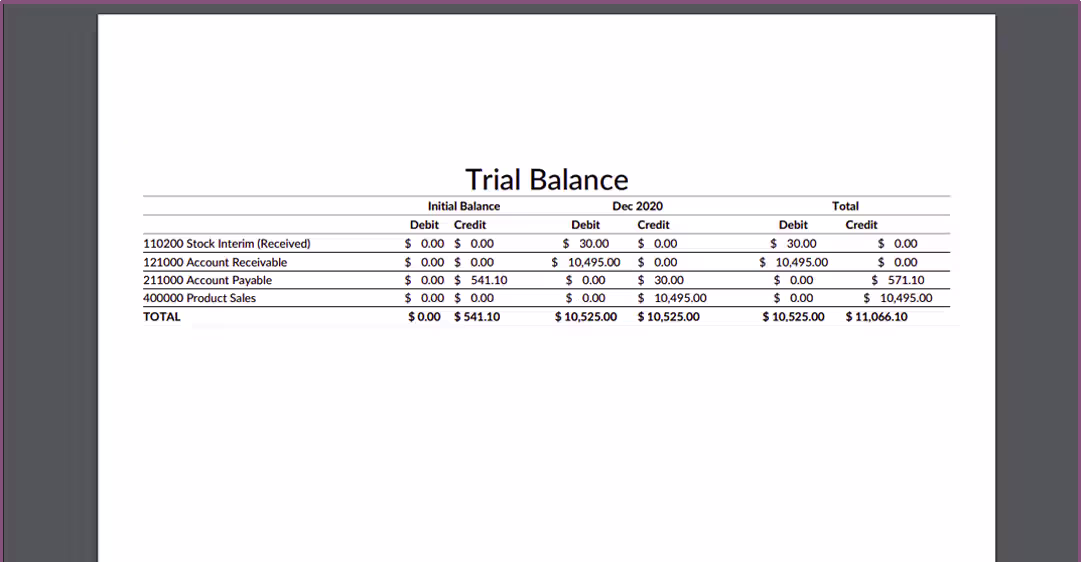This screenshot has width=1081, height=562.
Task: Click Stock Interim Dec 2020 debit $ 30.00
Action: coord(585,243)
